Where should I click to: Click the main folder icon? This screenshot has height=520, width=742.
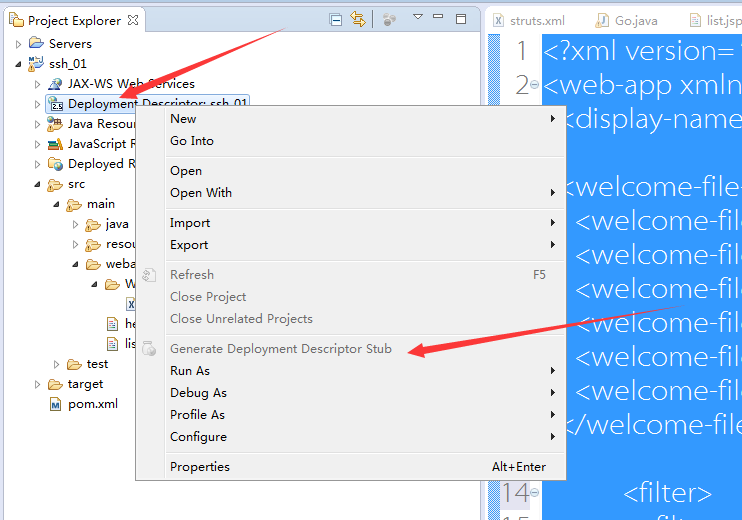[74, 204]
